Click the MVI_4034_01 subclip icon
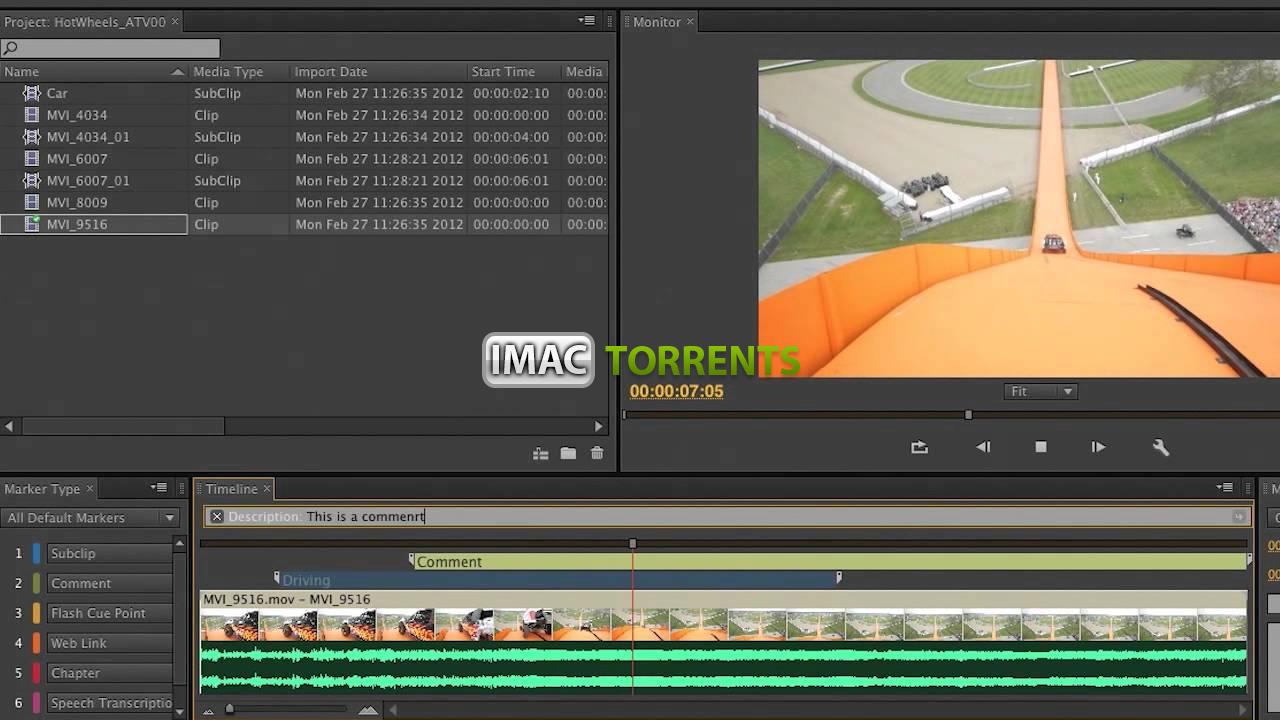Image resolution: width=1280 pixels, height=720 pixels. click(x=32, y=137)
